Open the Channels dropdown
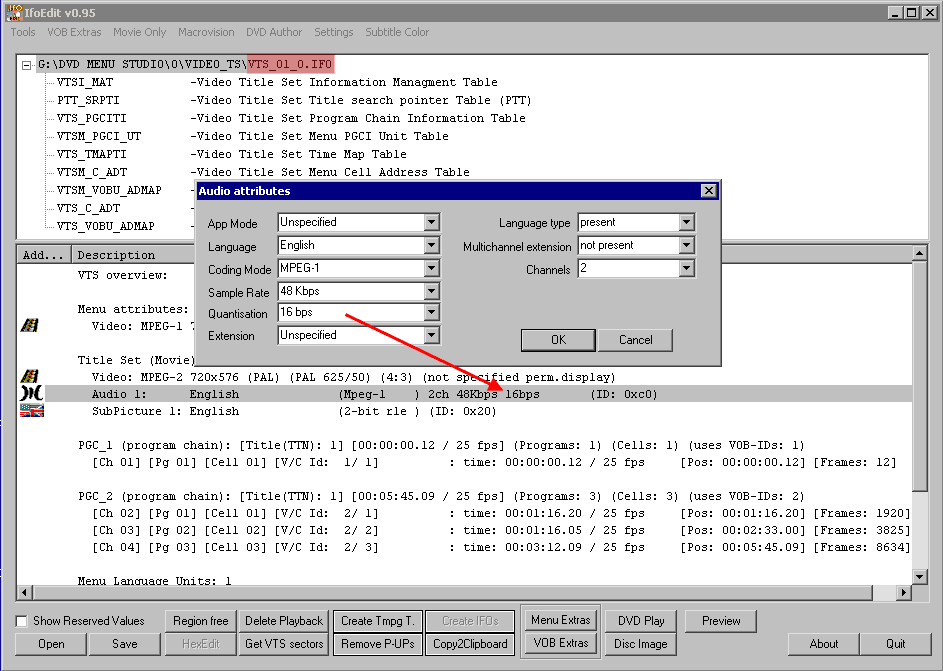 686,268
